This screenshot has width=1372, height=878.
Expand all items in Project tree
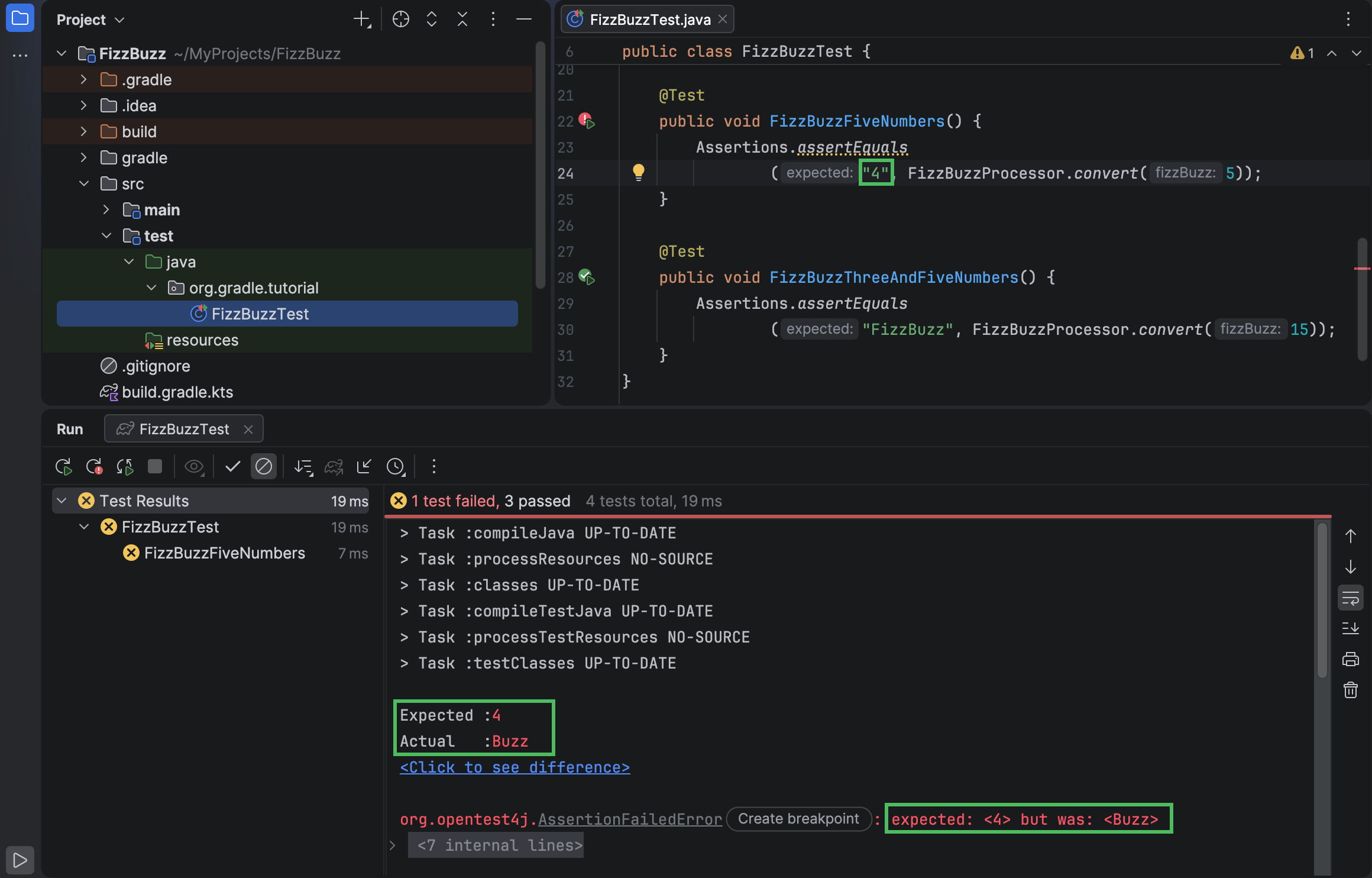432,20
